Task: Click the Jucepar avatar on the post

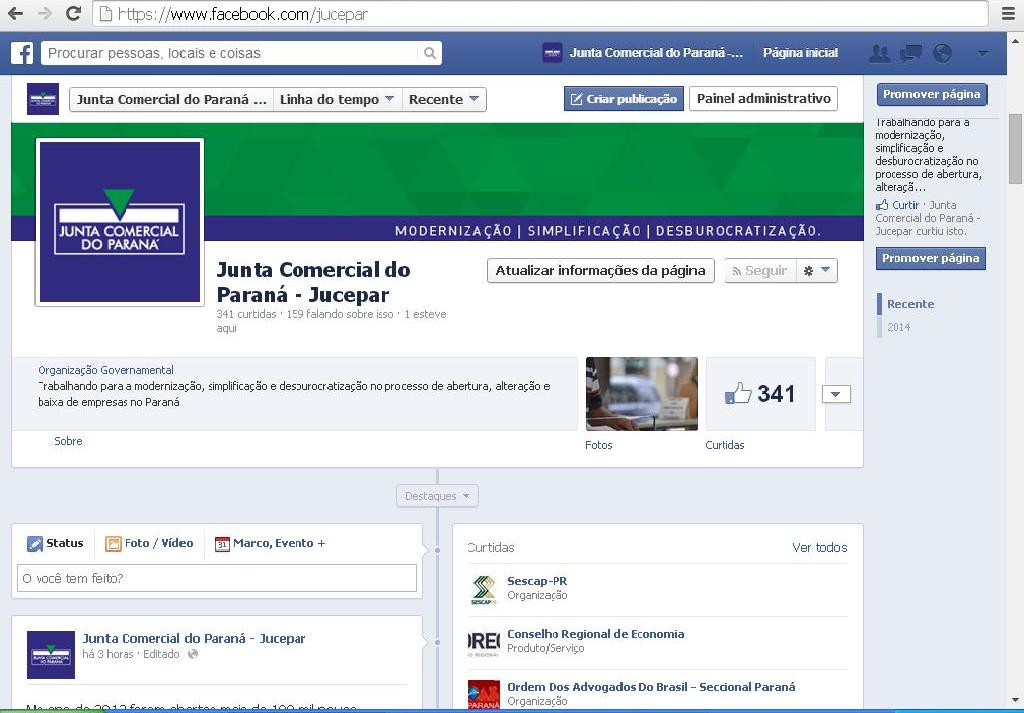Action: 51,655
